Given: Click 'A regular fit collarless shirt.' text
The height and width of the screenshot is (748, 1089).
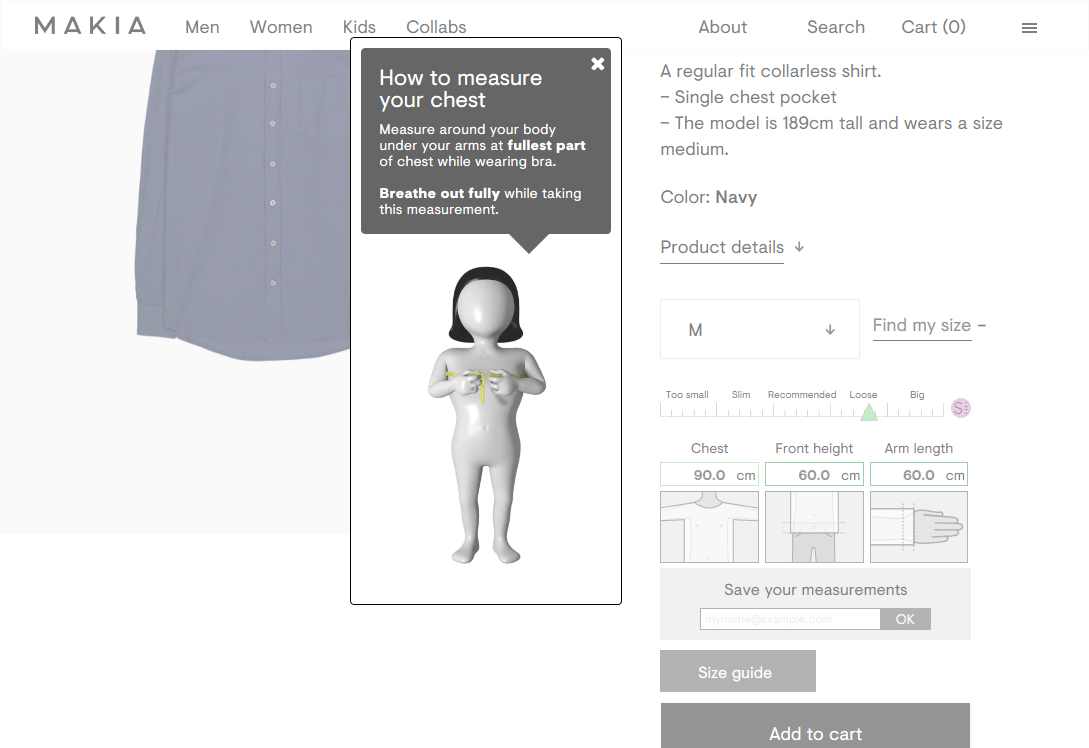Looking at the screenshot, I should [x=771, y=72].
